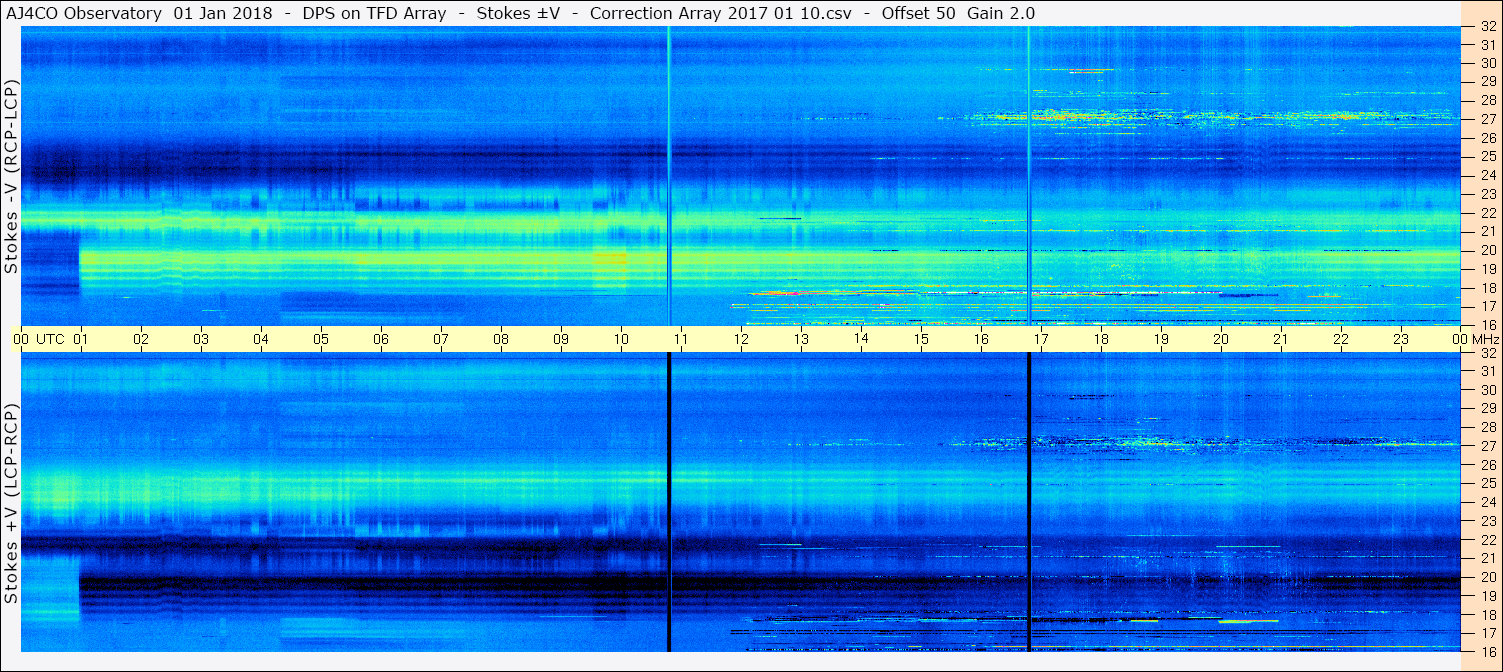Click the 32 MHz tick of the Stokes -V panel
Screen dimensions: 1503x672
click(x=1488, y=26)
